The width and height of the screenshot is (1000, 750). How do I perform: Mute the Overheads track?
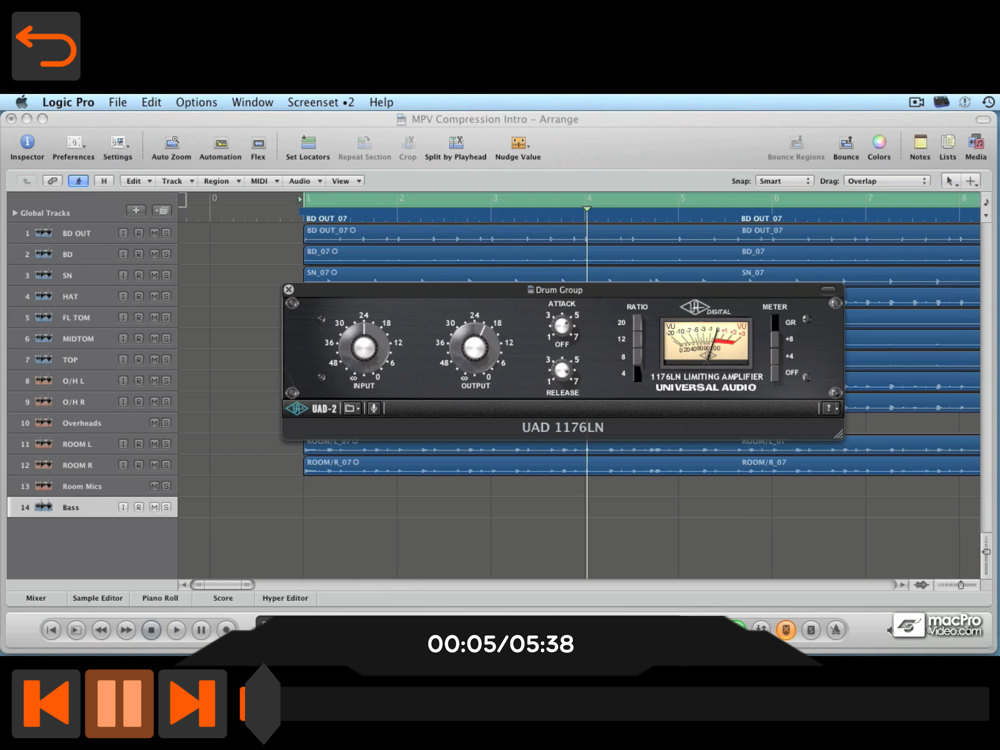(154, 423)
